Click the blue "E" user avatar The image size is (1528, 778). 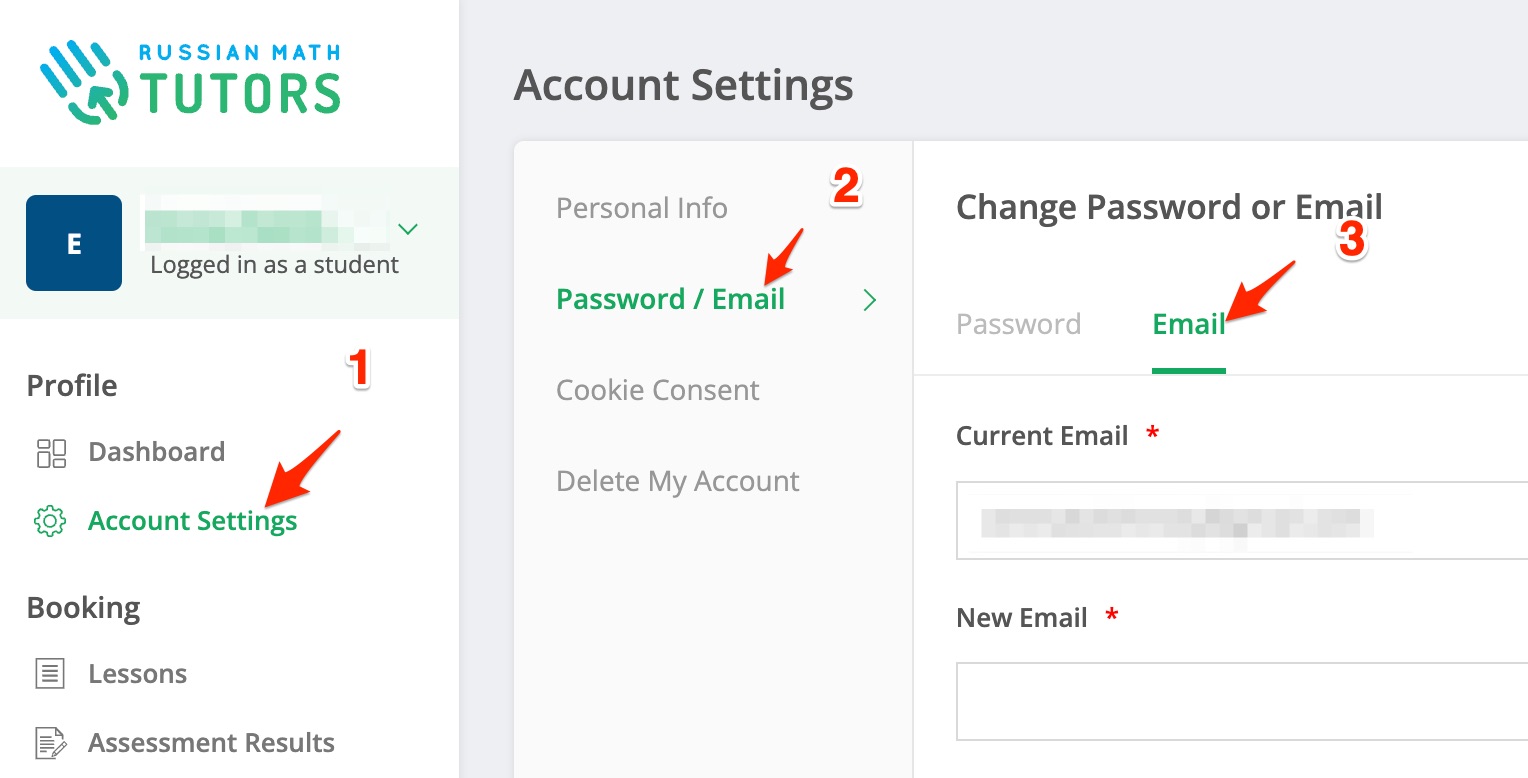[74, 243]
